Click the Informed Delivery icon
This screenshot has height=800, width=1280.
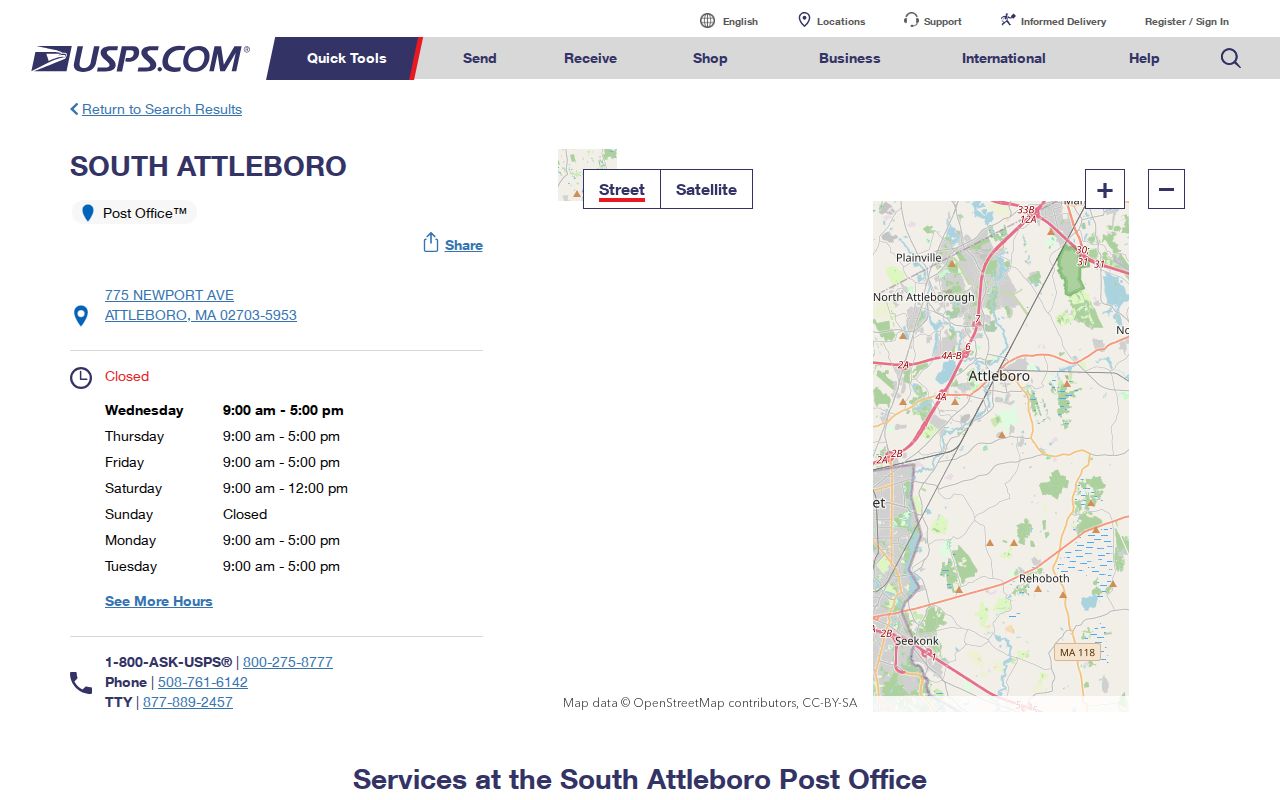[x=1008, y=20]
